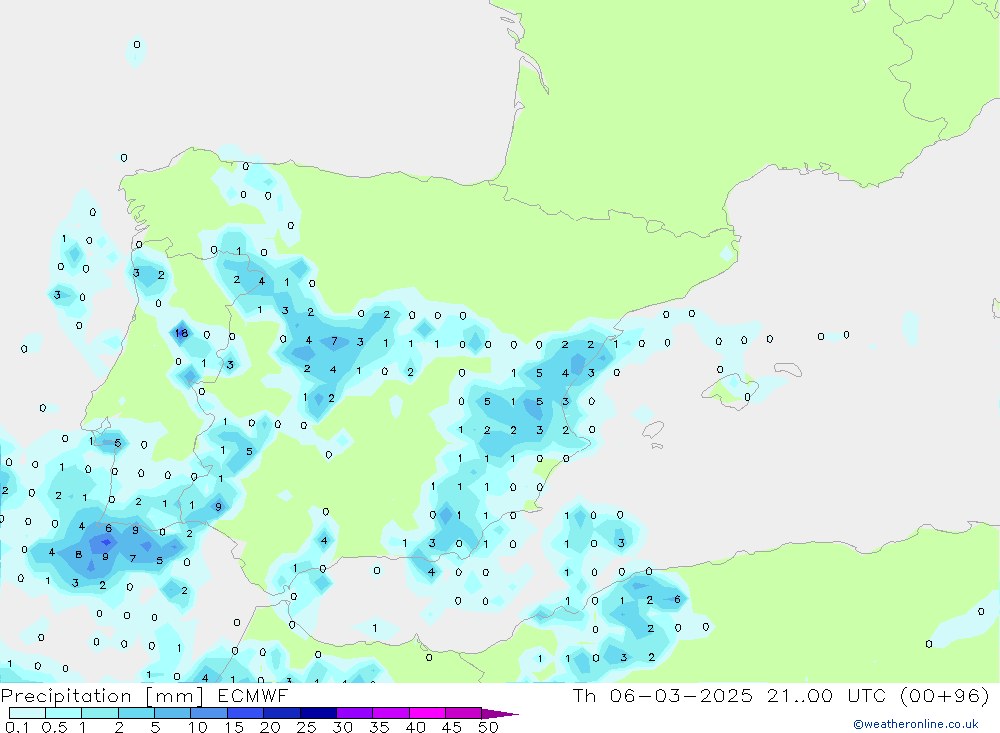Click the 0.1–0.5 mm legend color swatch

(27, 713)
